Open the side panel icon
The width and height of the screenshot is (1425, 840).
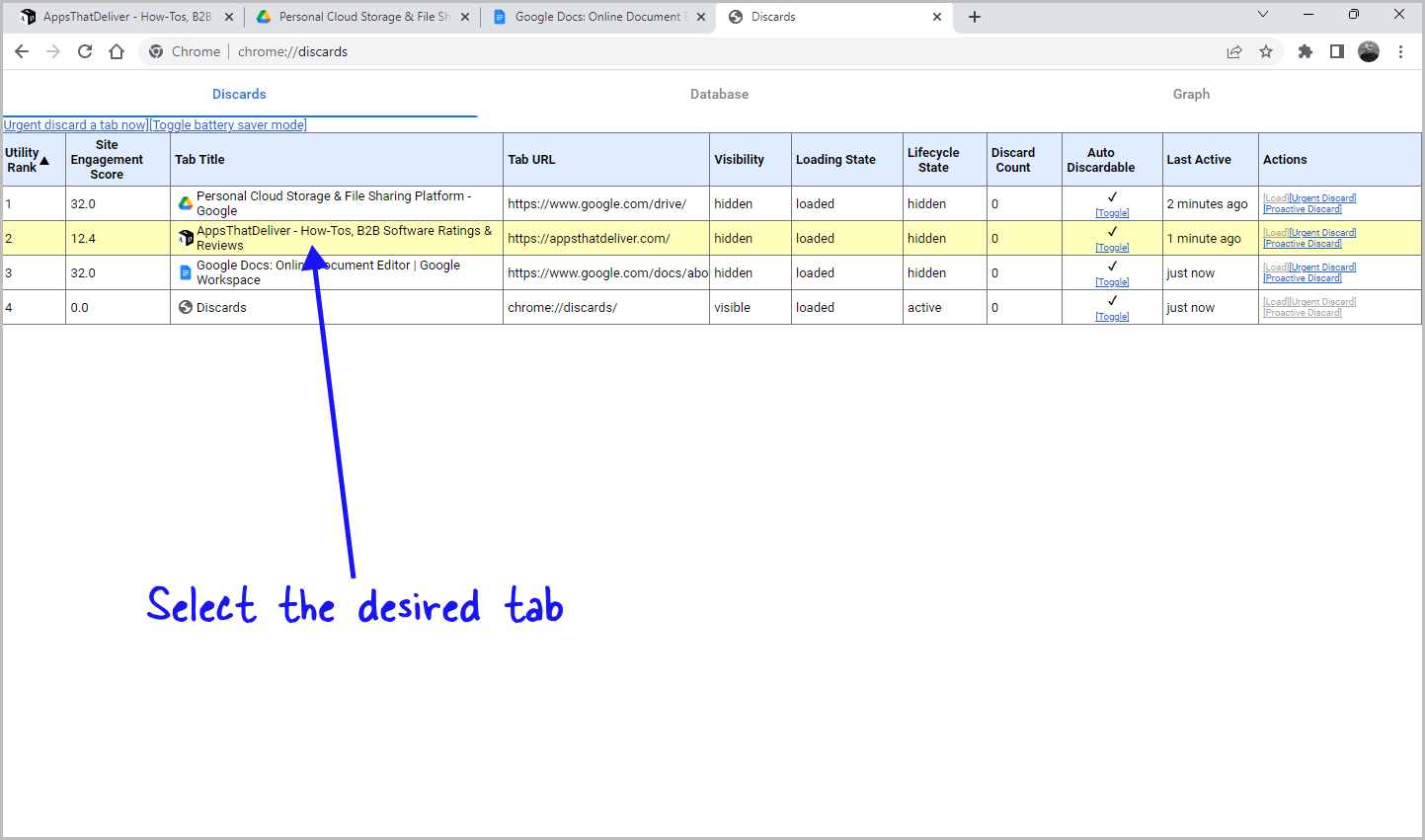coord(1336,50)
